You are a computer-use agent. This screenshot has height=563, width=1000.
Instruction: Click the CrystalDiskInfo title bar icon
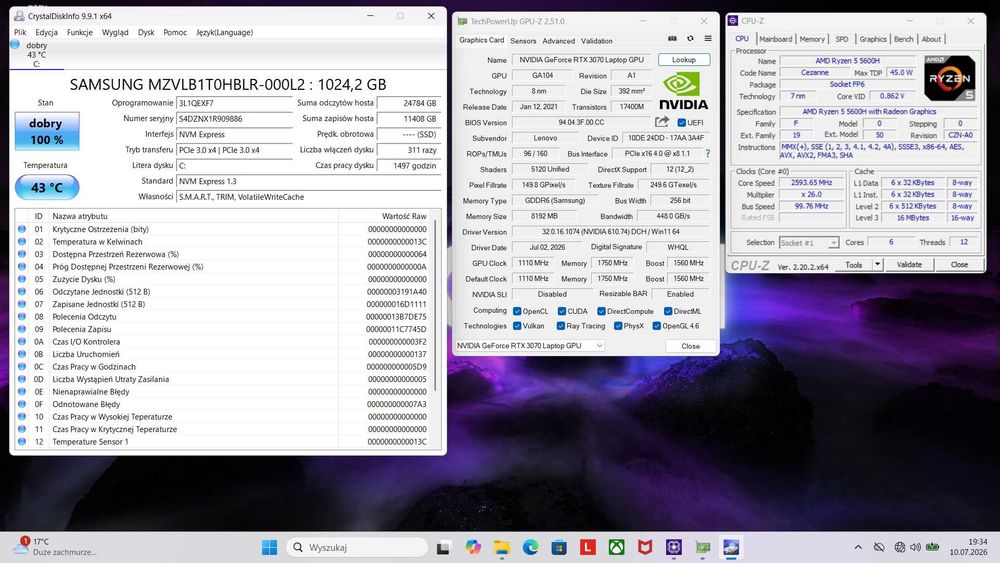click(x=19, y=16)
